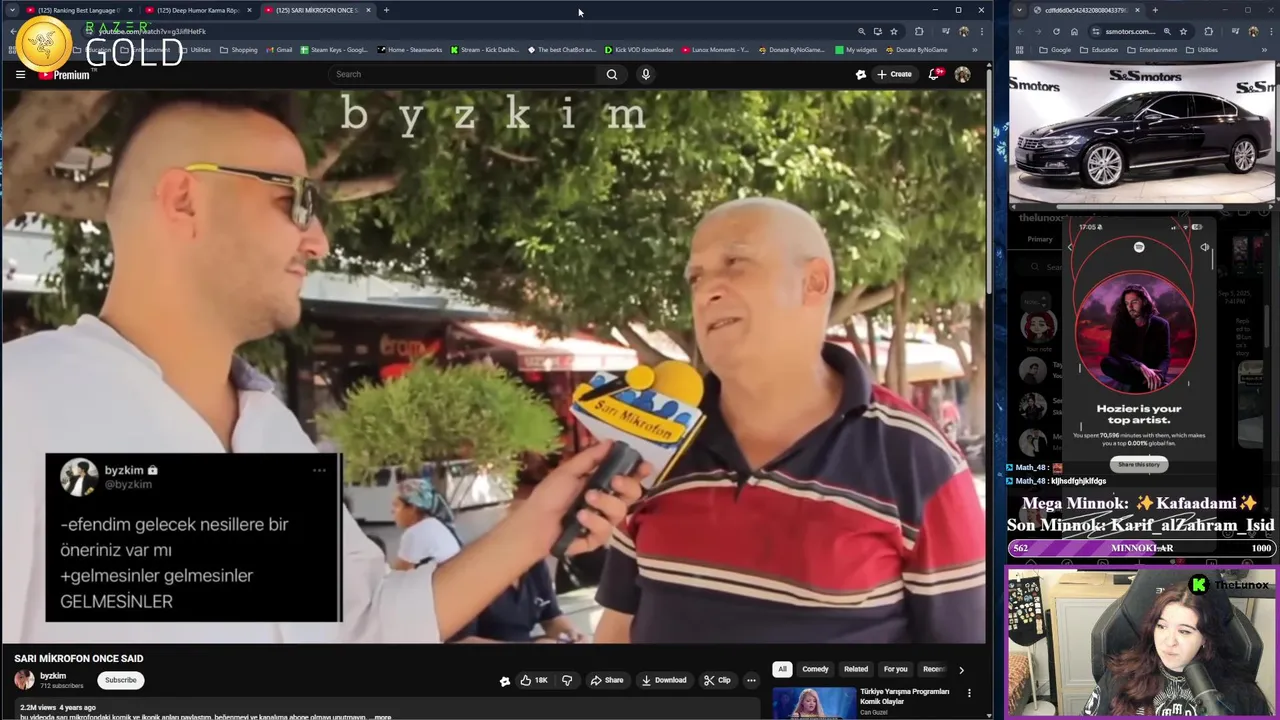Viewport: 1280px width, 720px height.
Task: Open site information icon in ssmotors address bar
Action: pos(1096,31)
